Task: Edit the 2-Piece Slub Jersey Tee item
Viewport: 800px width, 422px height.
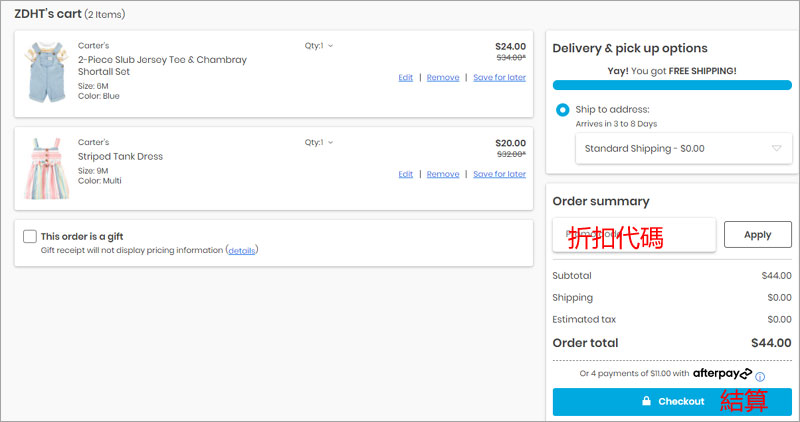Action: point(406,78)
